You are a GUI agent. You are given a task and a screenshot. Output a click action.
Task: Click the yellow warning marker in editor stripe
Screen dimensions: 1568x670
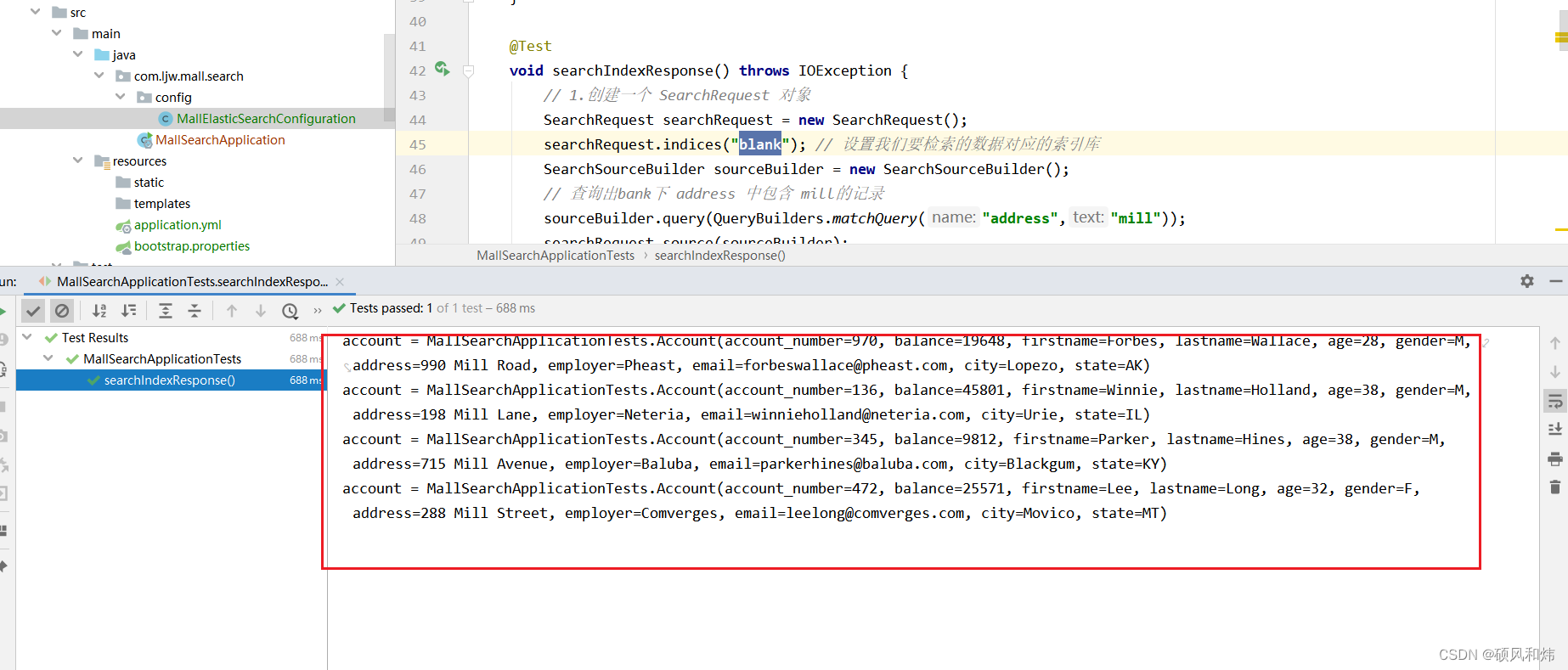(x=1561, y=37)
